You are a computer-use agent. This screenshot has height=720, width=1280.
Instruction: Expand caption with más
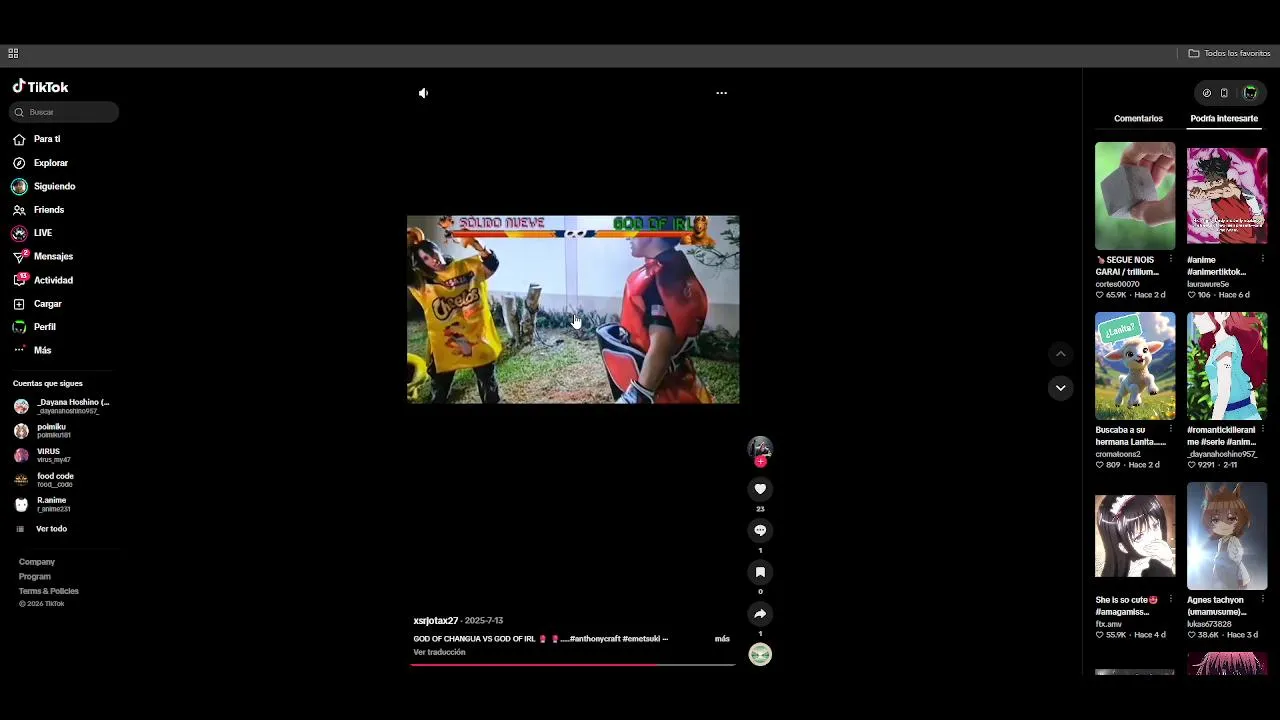722,639
